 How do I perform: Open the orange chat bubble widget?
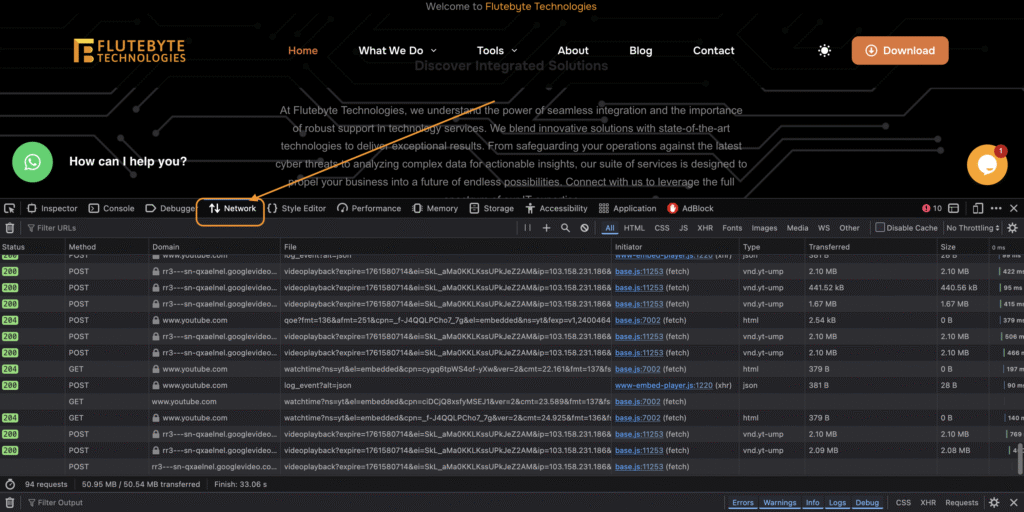(987, 166)
